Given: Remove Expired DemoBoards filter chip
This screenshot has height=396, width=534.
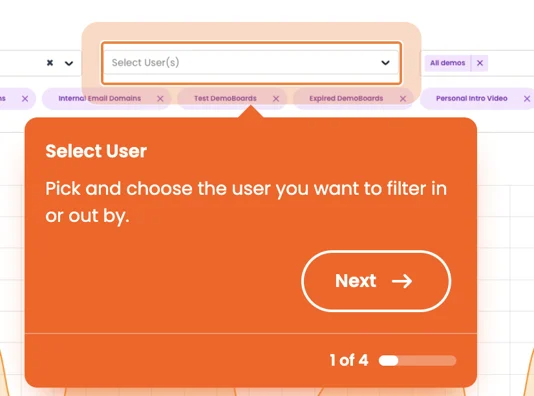Looking at the screenshot, I should point(403,99).
